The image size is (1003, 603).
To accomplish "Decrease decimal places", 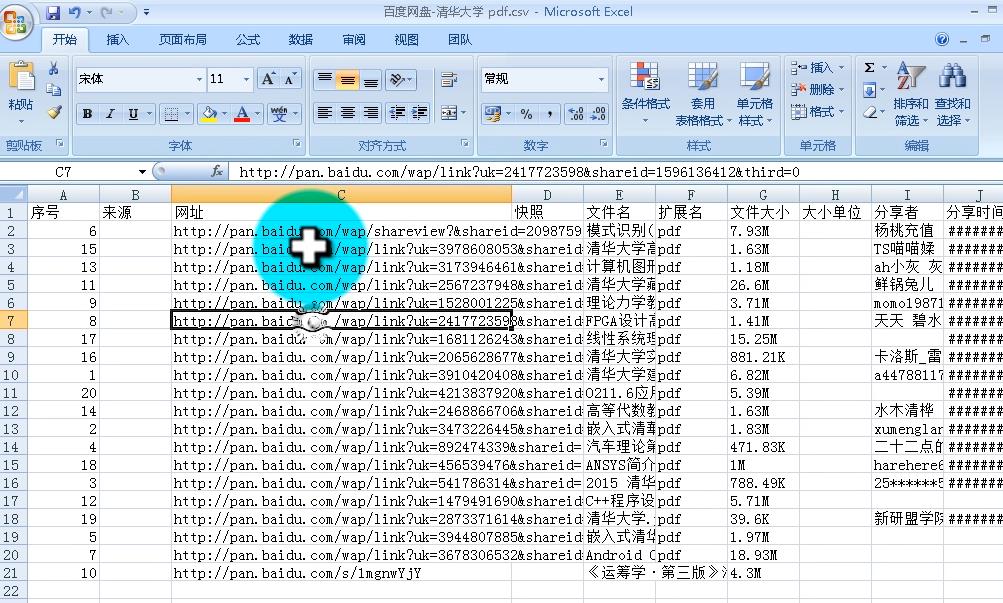I will pos(598,114).
